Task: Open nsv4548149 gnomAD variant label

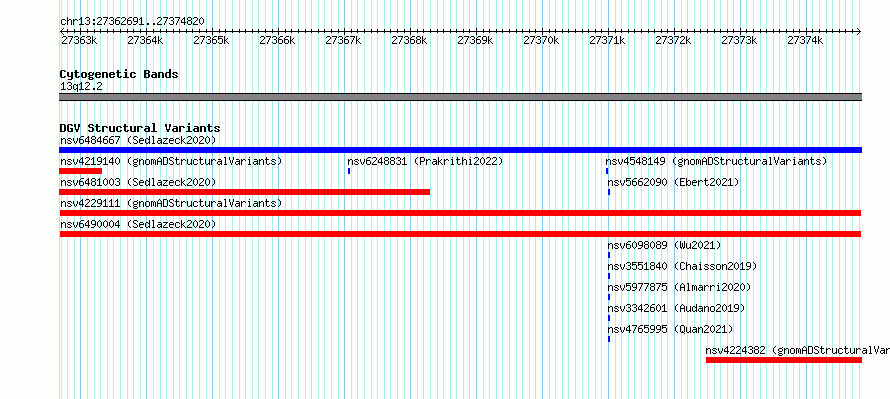Action: tap(716, 161)
